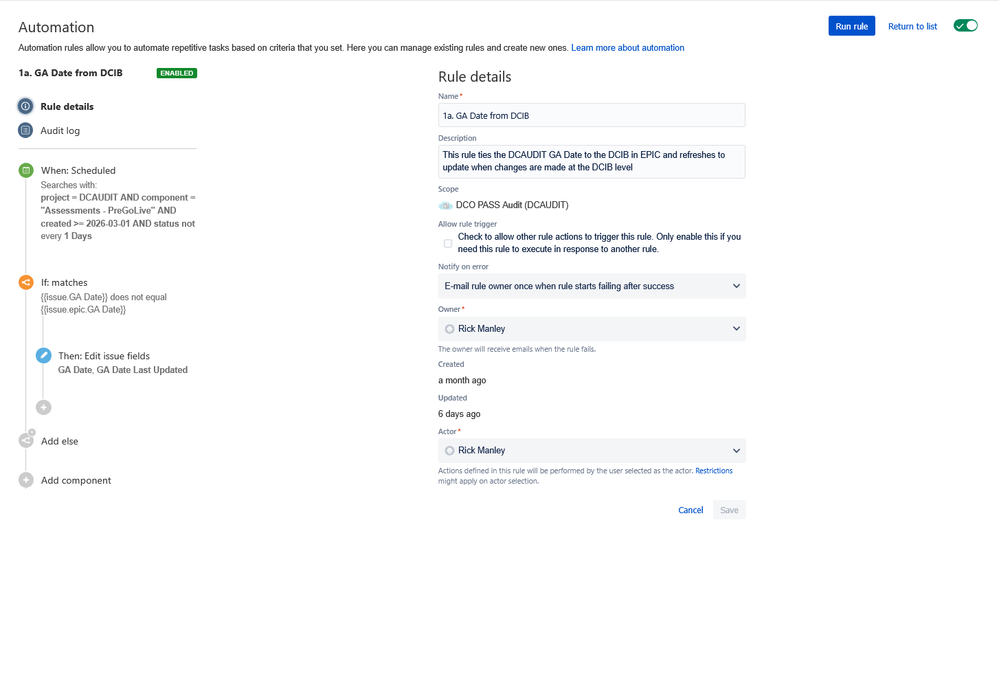Click the rule Name input field

[x=592, y=115]
